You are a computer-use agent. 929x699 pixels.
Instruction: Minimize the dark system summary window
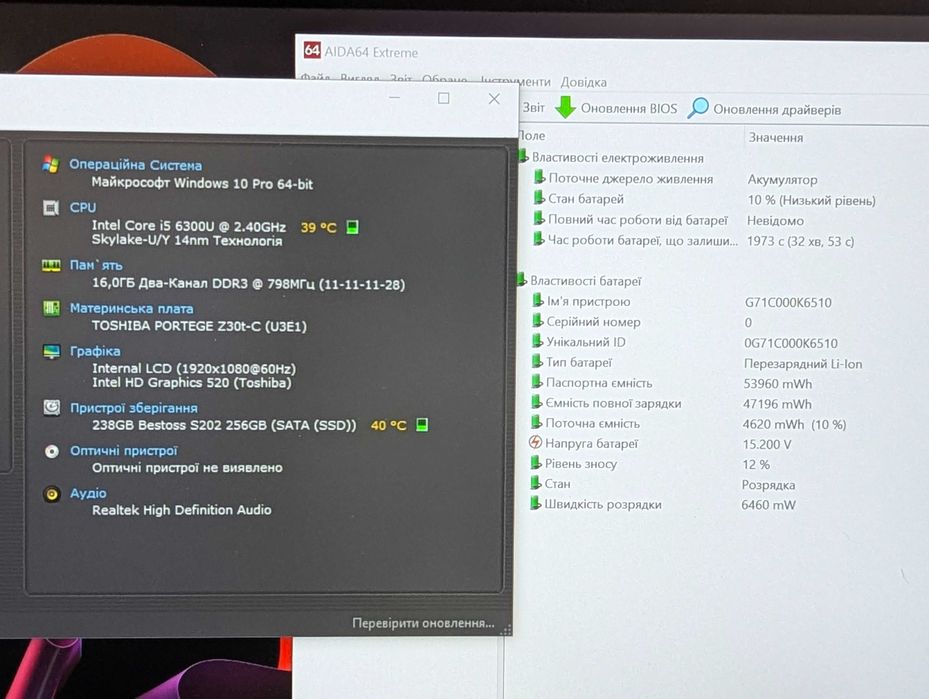[x=394, y=98]
